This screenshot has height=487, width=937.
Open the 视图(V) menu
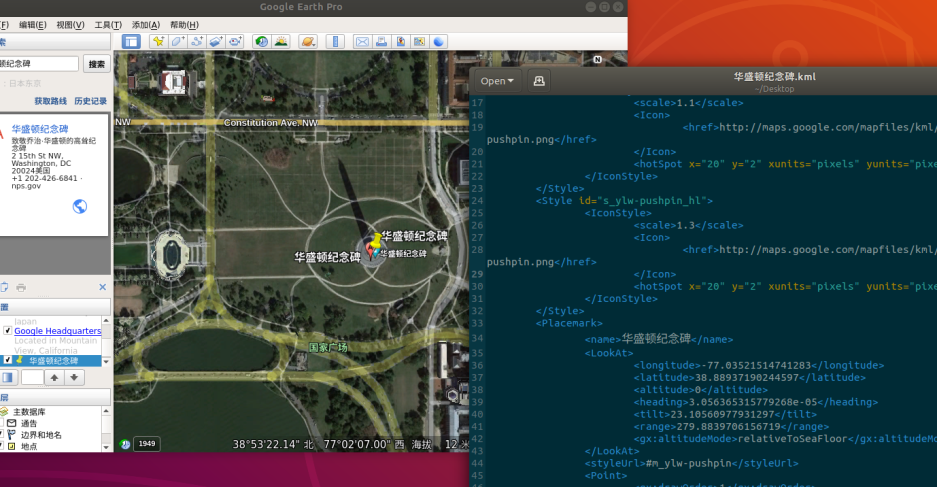click(x=70, y=24)
